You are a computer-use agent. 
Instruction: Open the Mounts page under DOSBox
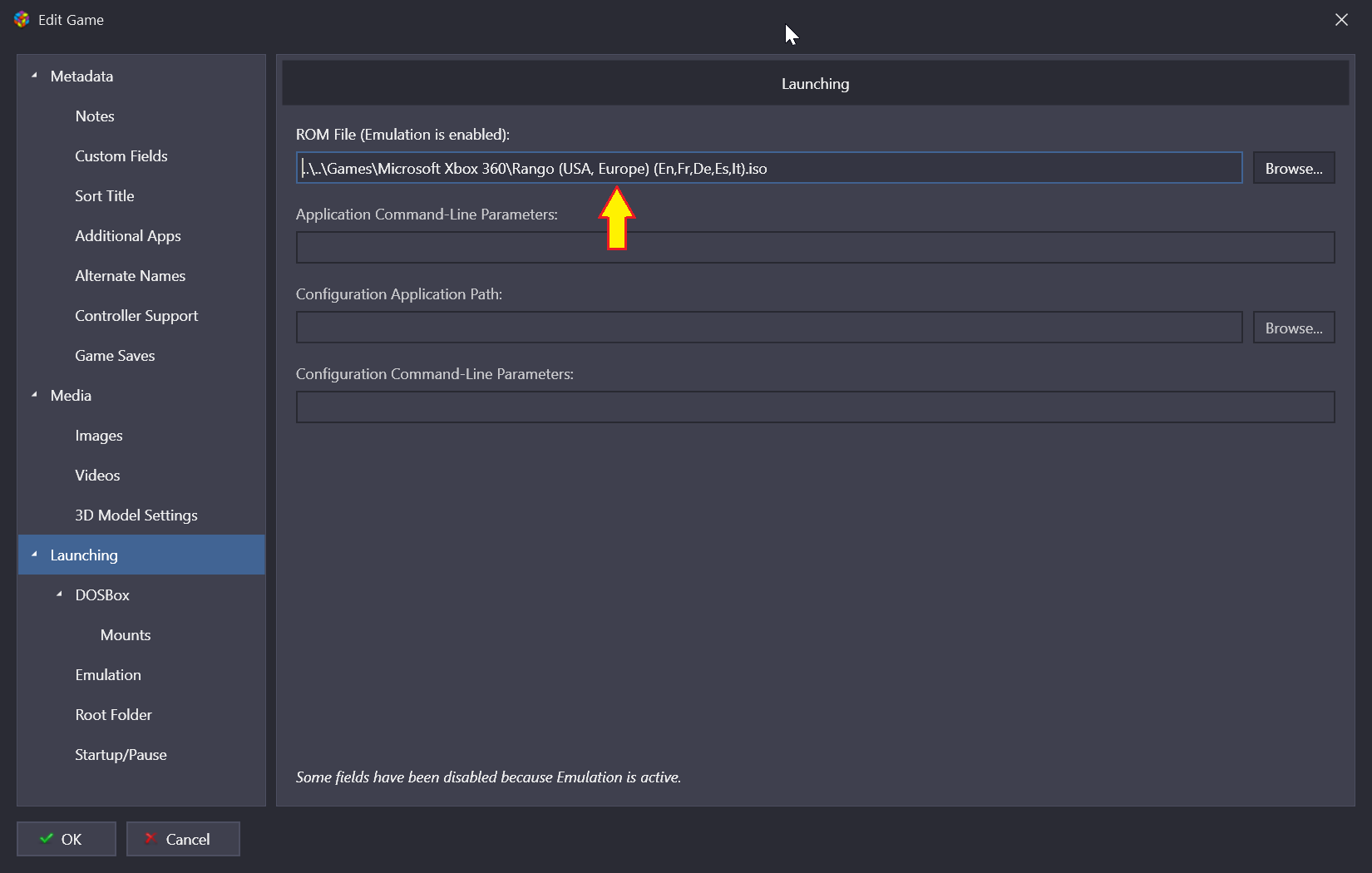pyautogui.click(x=126, y=635)
